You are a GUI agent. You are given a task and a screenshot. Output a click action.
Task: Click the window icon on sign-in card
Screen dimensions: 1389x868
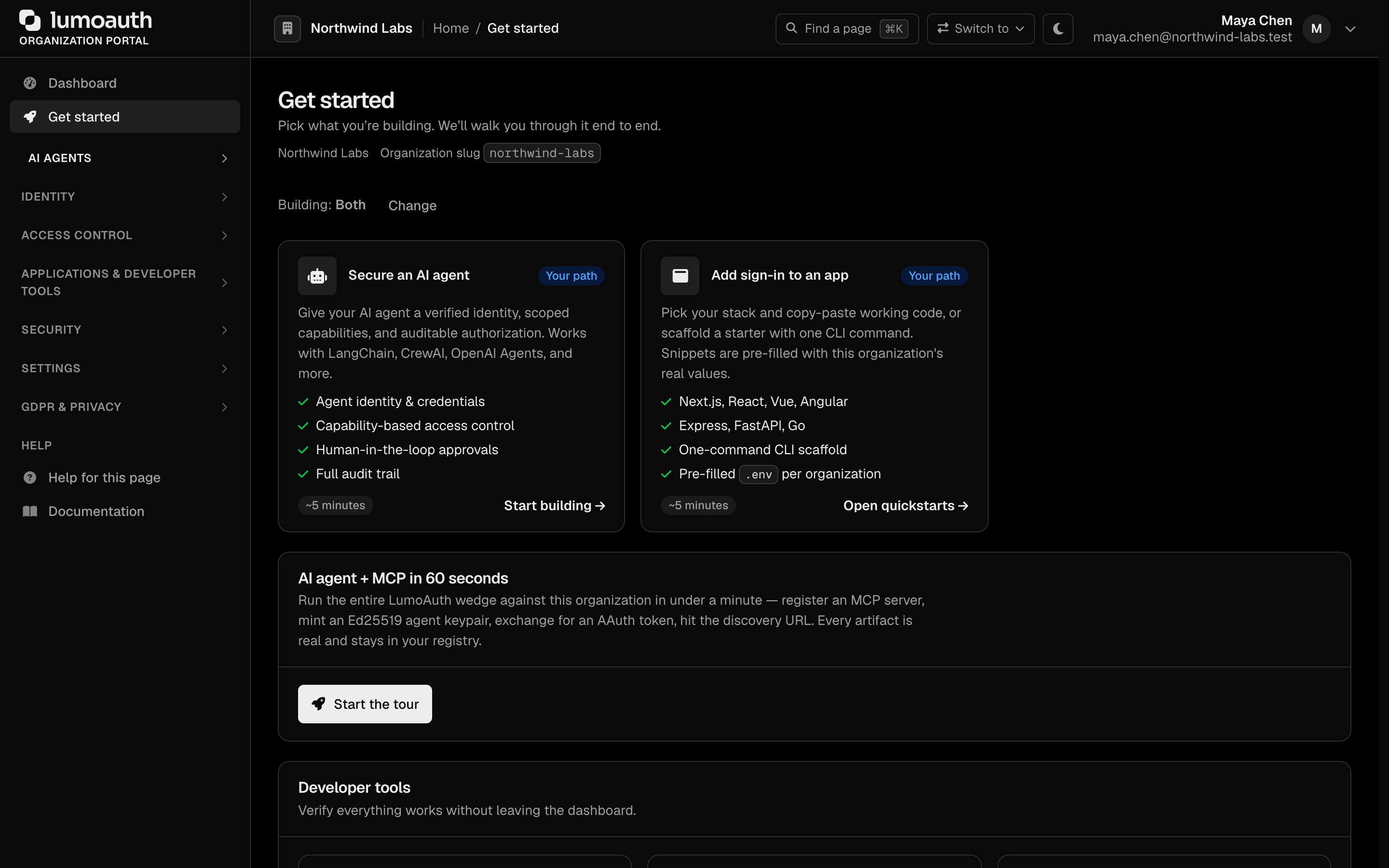tap(680, 275)
